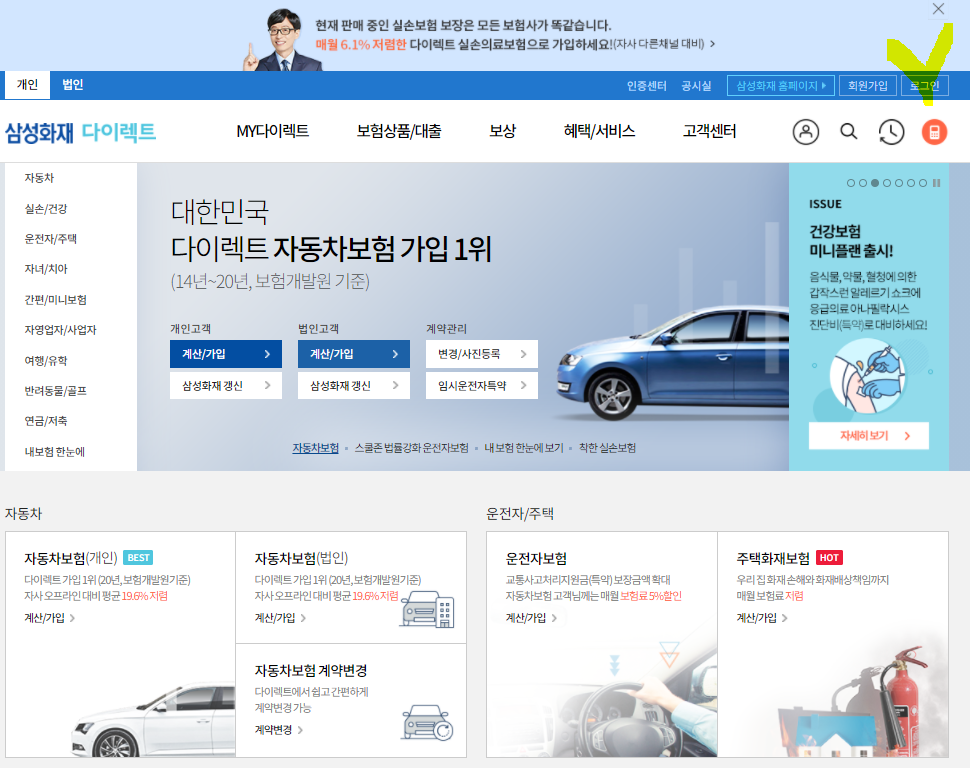Open the 공시실 link

[x=696, y=86]
